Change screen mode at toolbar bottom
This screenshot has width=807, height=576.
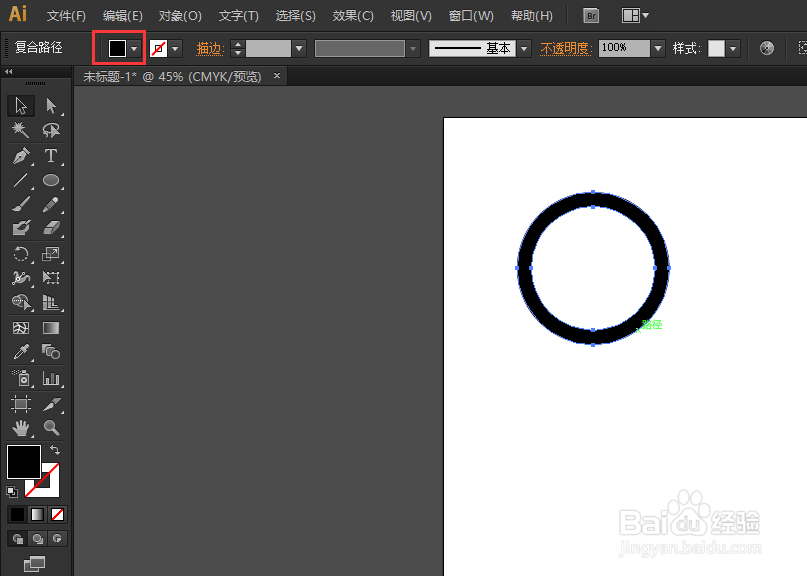tap(34, 564)
